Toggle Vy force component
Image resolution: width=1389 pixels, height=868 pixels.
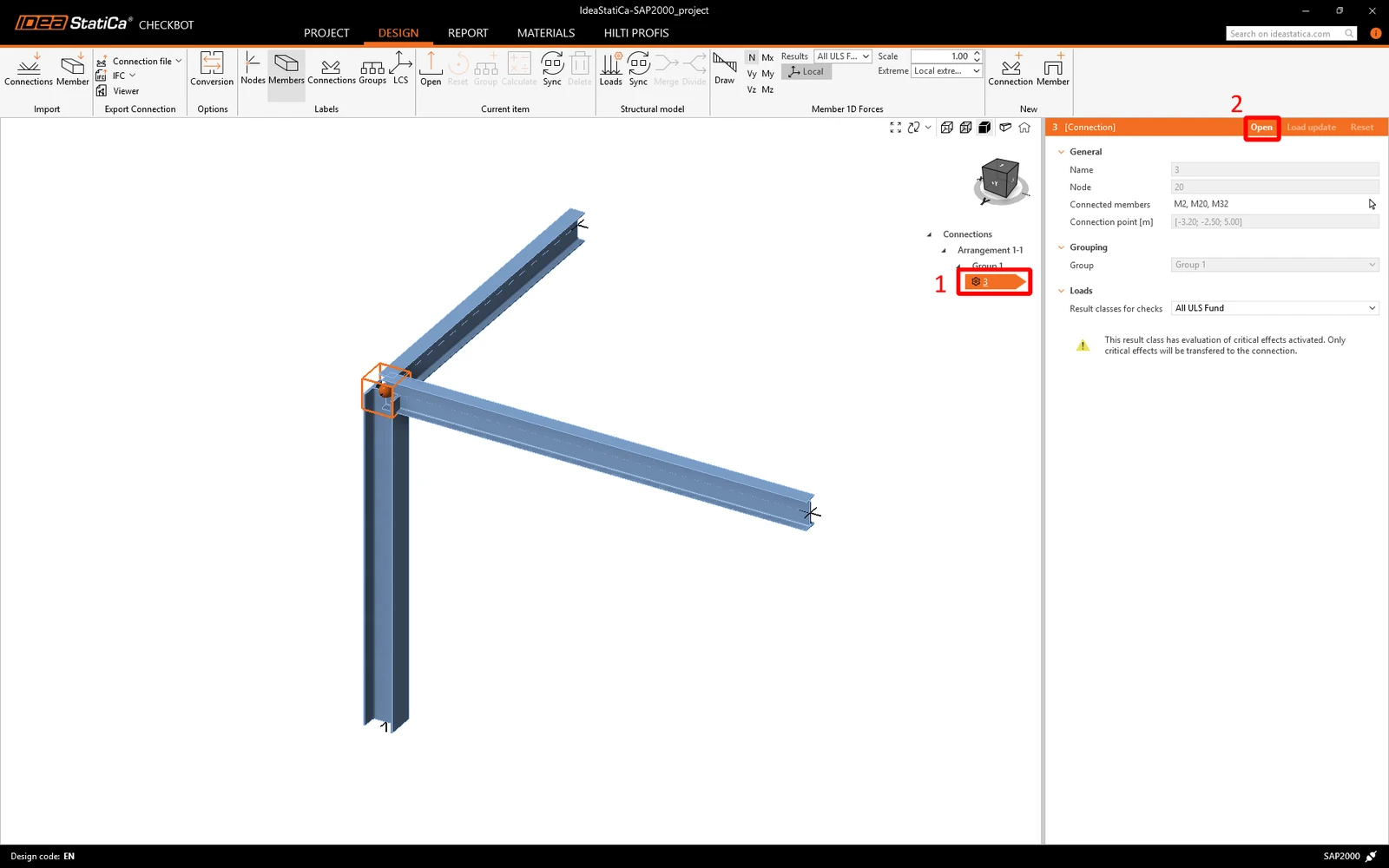pyautogui.click(x=752, y=74)
